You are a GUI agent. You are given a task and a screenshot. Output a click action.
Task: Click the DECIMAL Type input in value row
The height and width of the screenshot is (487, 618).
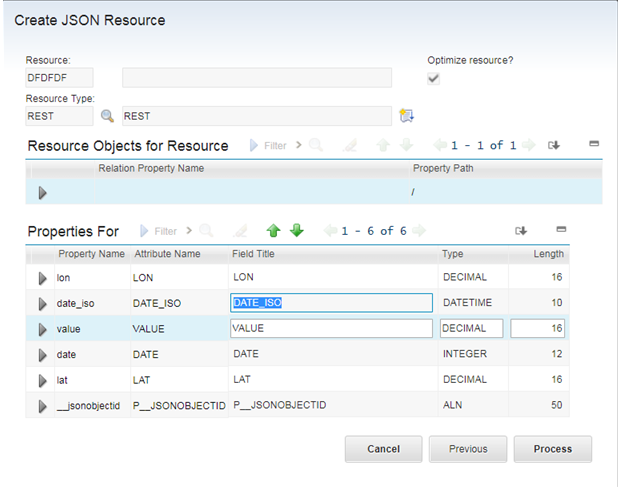coord(472,328)
